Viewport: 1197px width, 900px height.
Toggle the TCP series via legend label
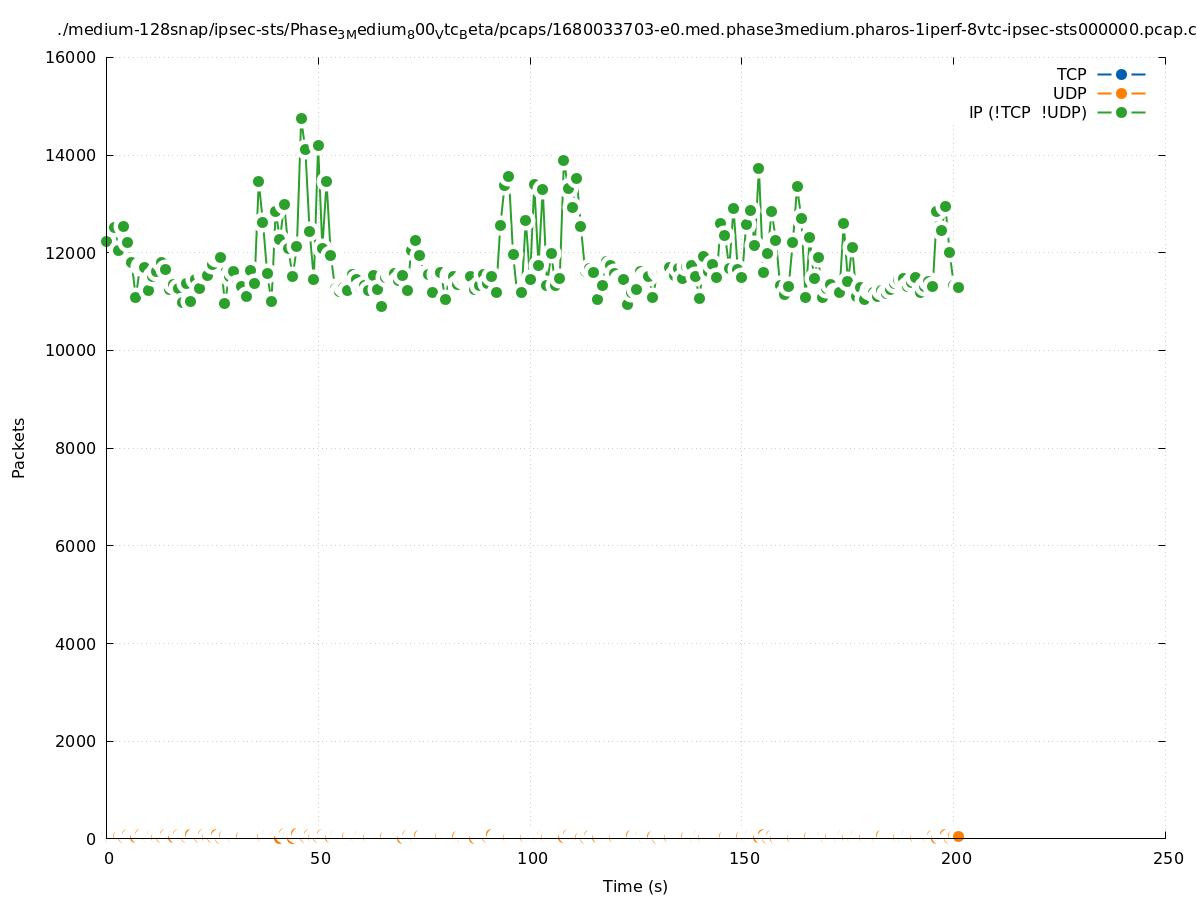click(1071, 74)
